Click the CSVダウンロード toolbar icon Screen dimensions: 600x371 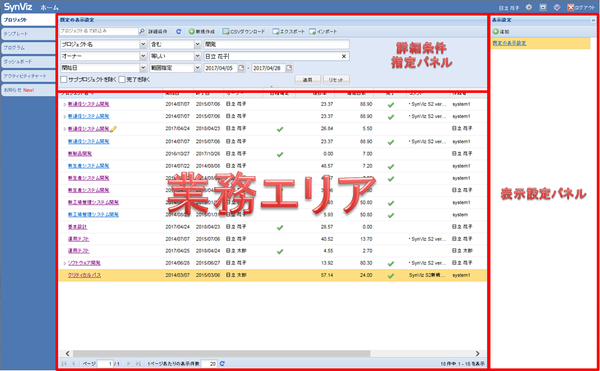pyautogui.click(x=226, y=32)
